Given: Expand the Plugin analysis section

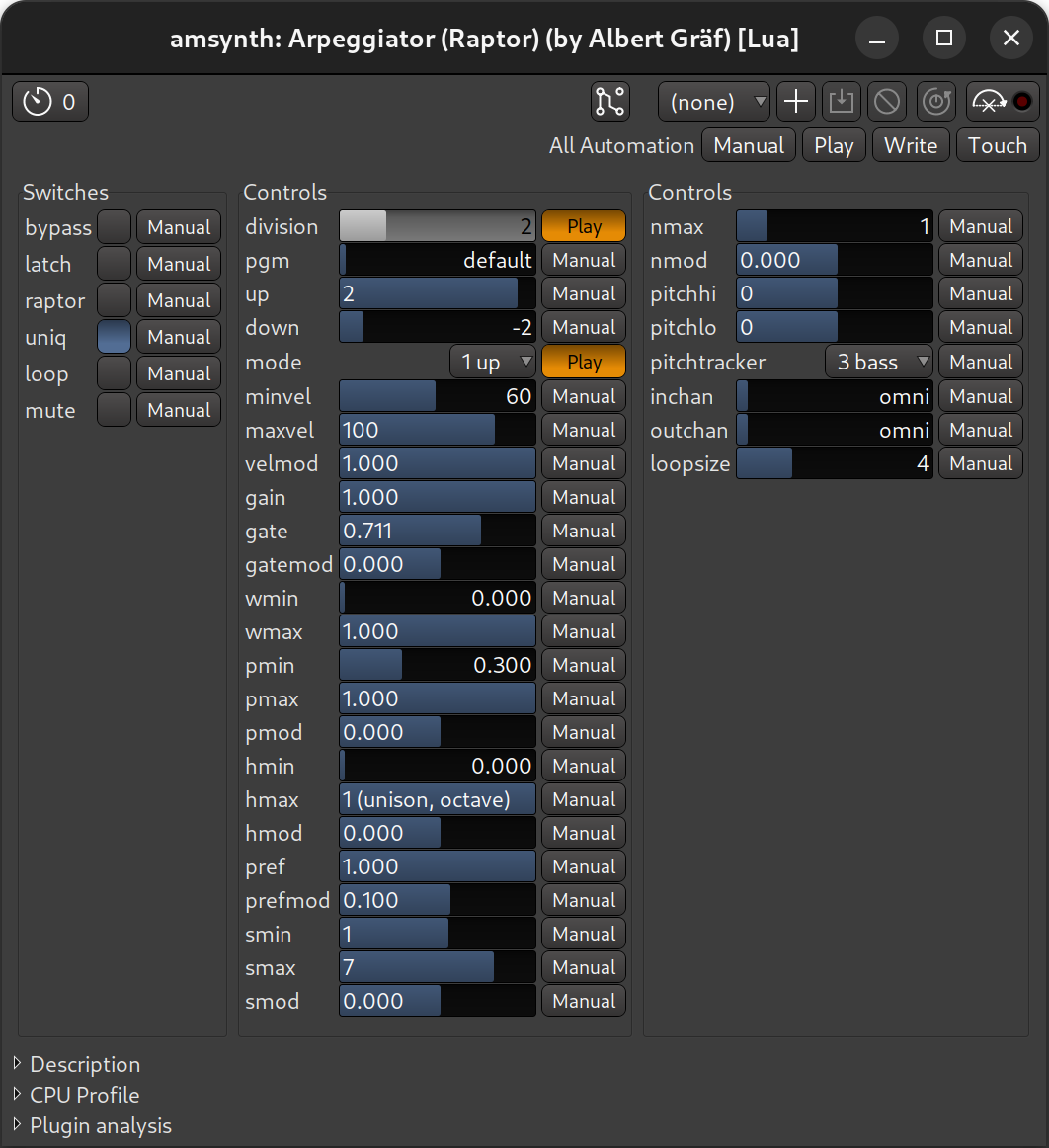Looking at the screenshot, I should (x=93, y=1125).
